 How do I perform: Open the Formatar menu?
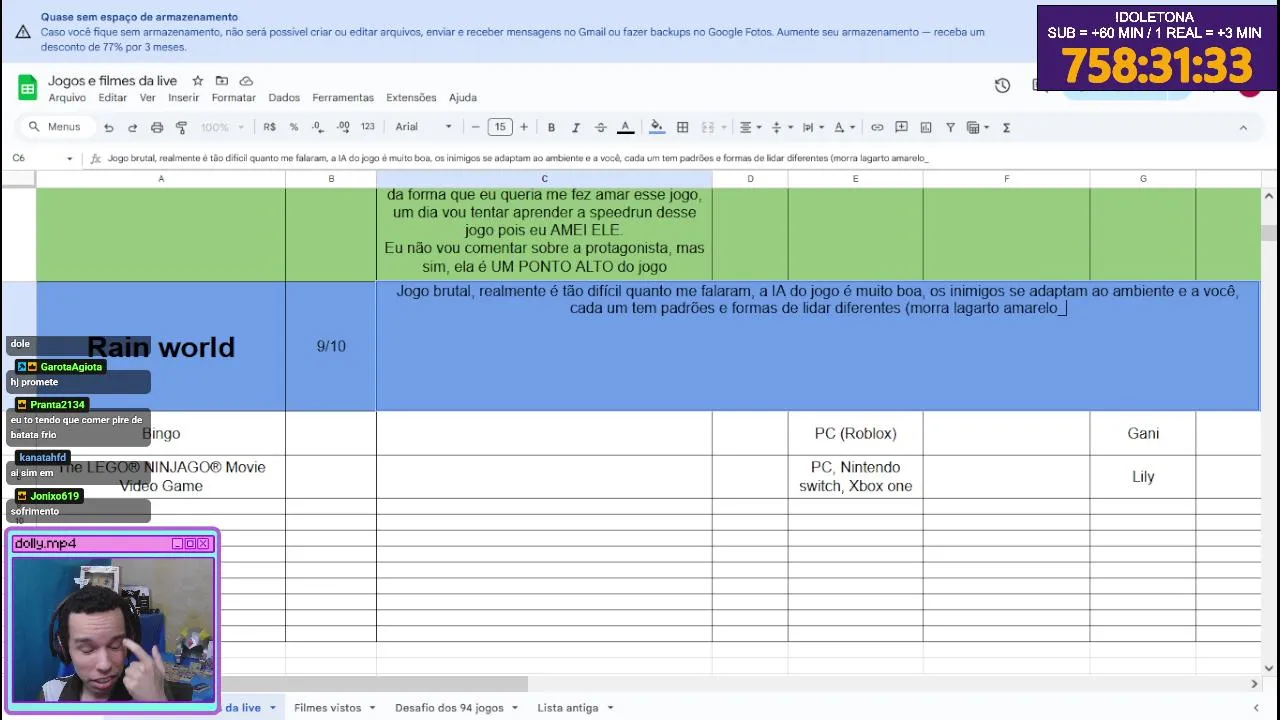coord(234,98)
